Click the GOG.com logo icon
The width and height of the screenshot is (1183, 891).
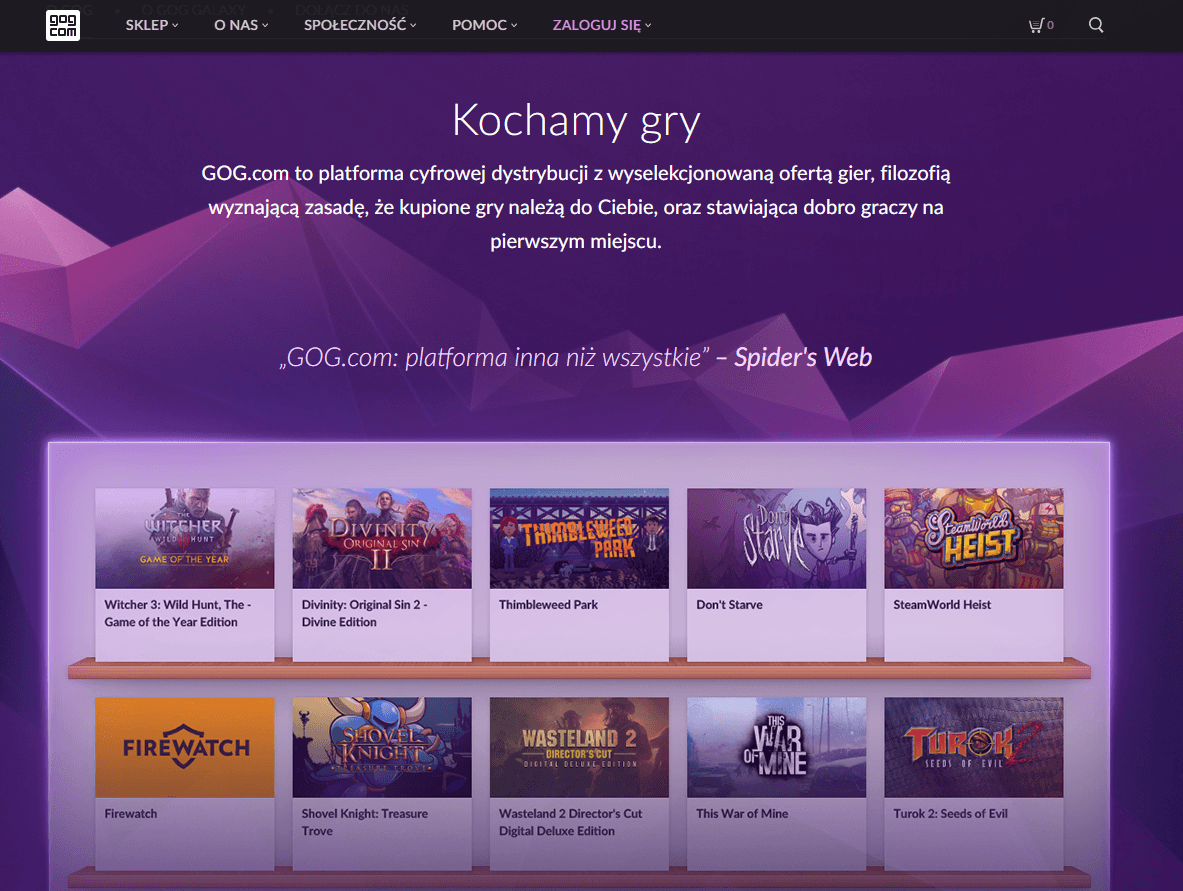point(63,25)
